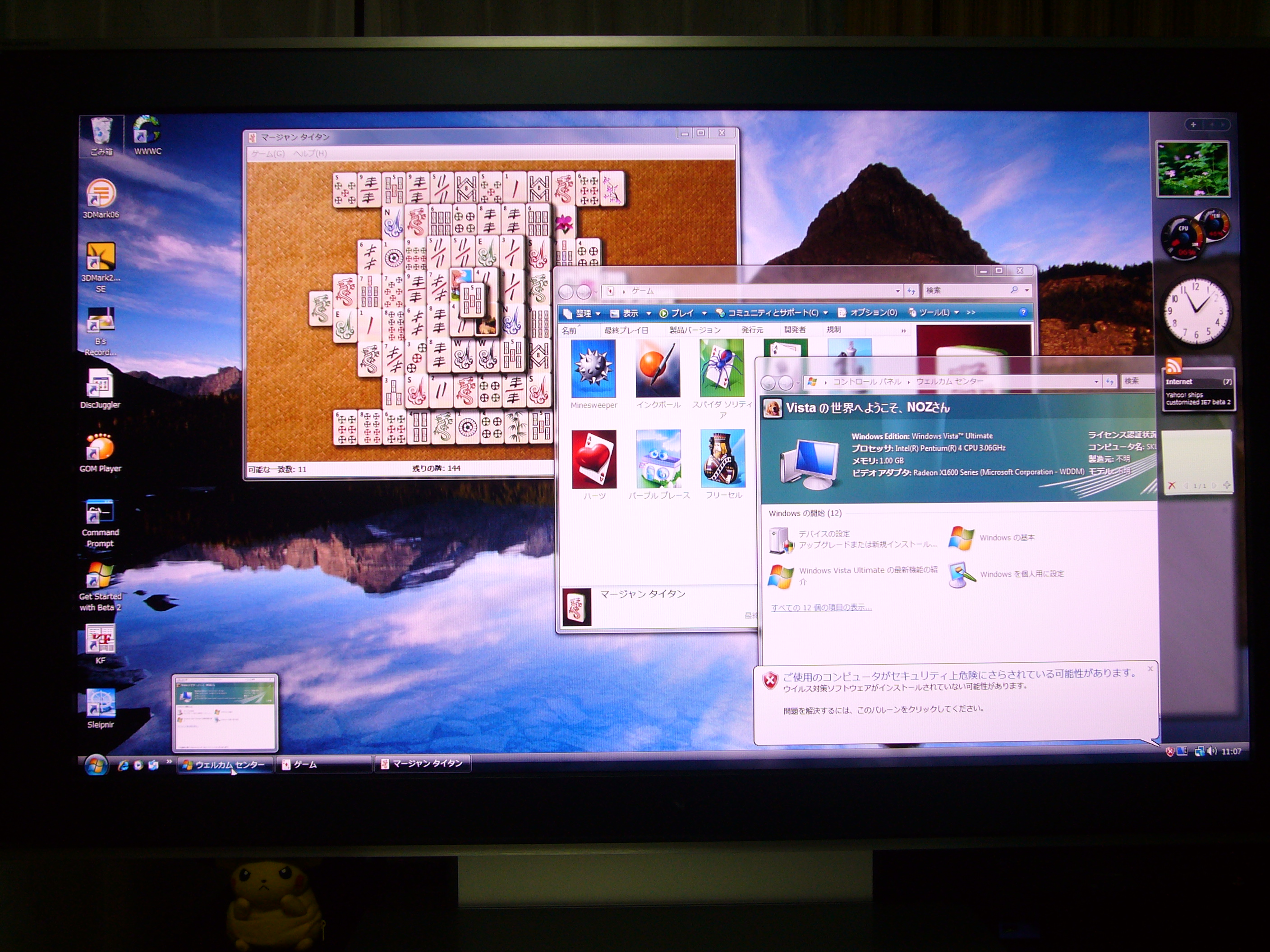1270x952 pixels.
Task: Click the Windows Start orb
Action: (x=96, y=765)
